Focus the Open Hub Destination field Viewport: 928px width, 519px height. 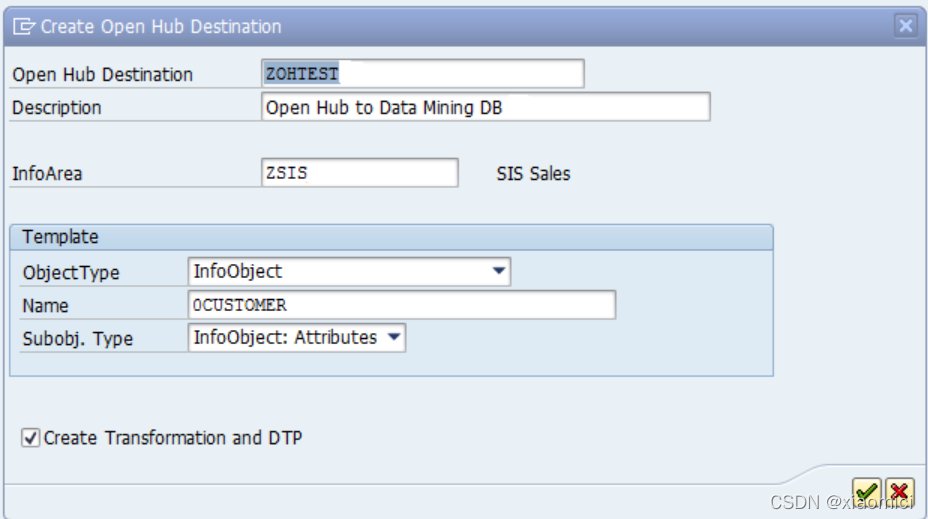click(x=423, y=74)
